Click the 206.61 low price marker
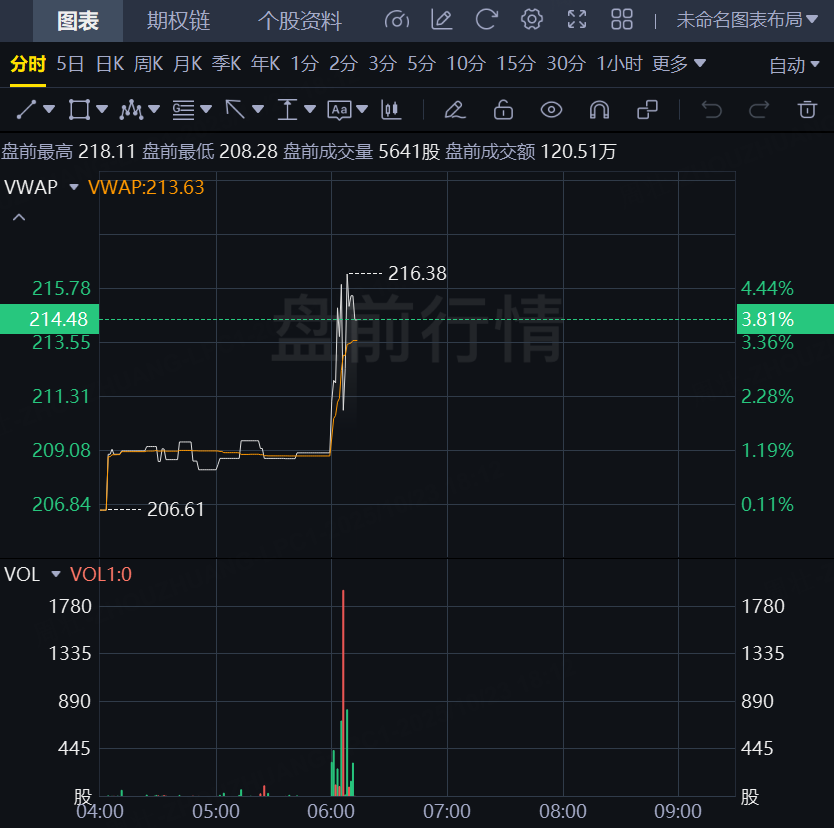Viewport: 834px width, 828px height. coord(176,509)
